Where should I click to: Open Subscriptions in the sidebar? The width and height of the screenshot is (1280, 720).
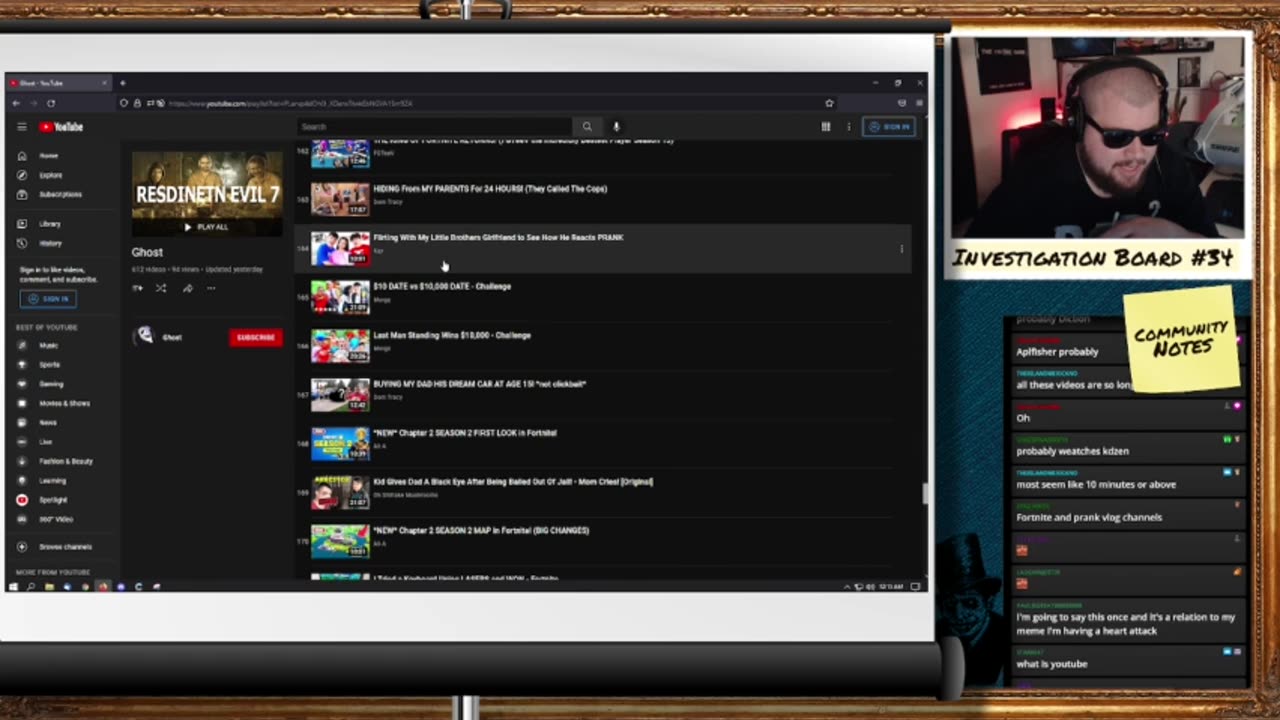(x=60, y=194)
